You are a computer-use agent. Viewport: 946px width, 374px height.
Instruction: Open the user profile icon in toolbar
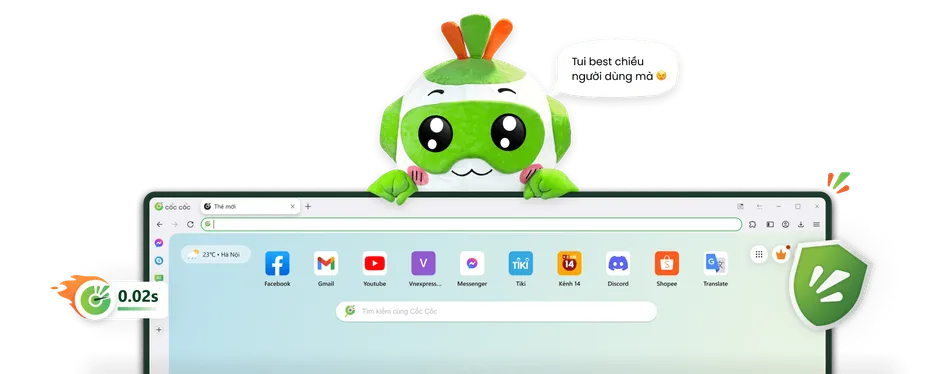coord(786,224)
